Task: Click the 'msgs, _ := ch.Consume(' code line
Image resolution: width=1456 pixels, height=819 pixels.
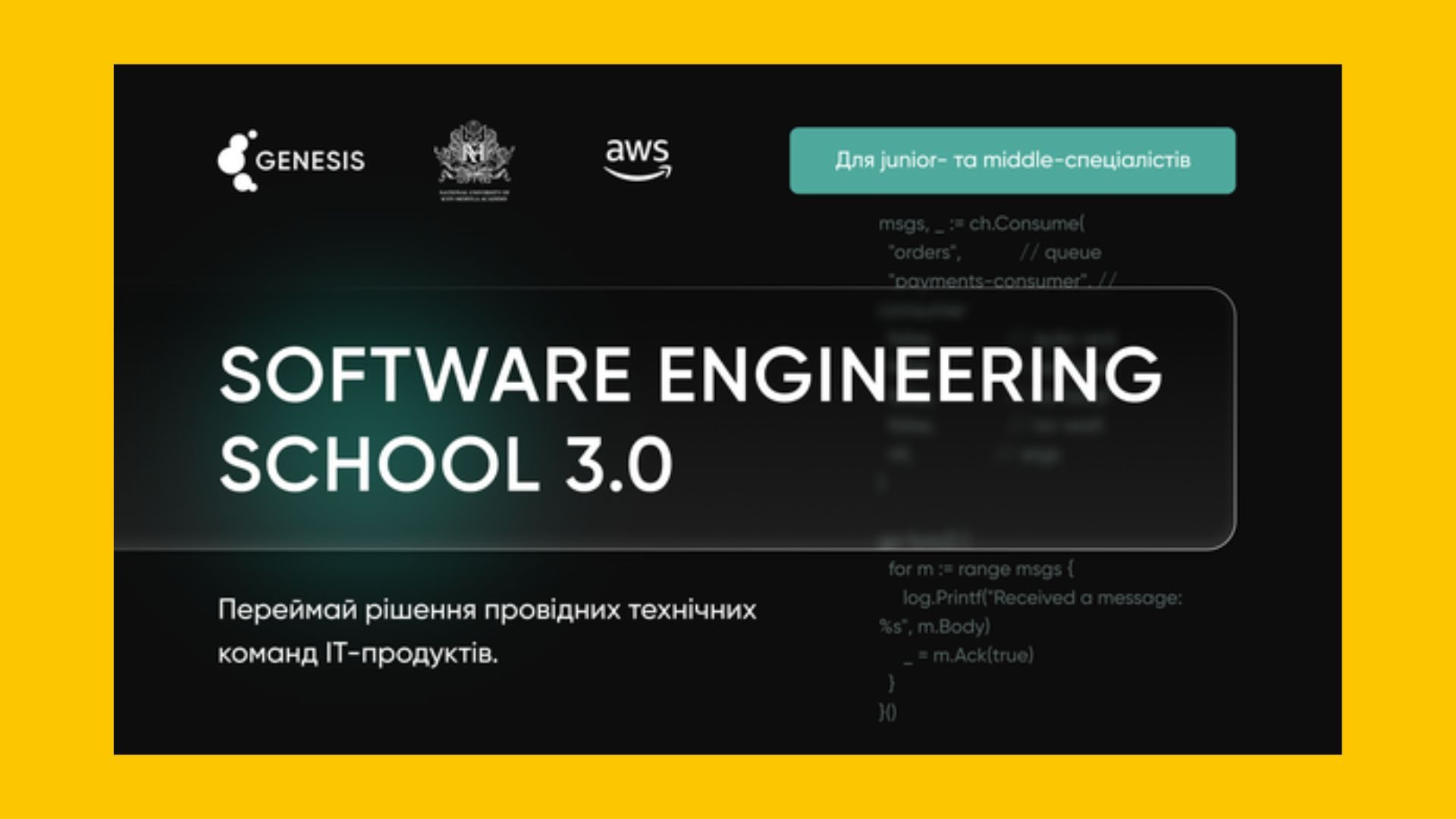Action: pos(982,224)
